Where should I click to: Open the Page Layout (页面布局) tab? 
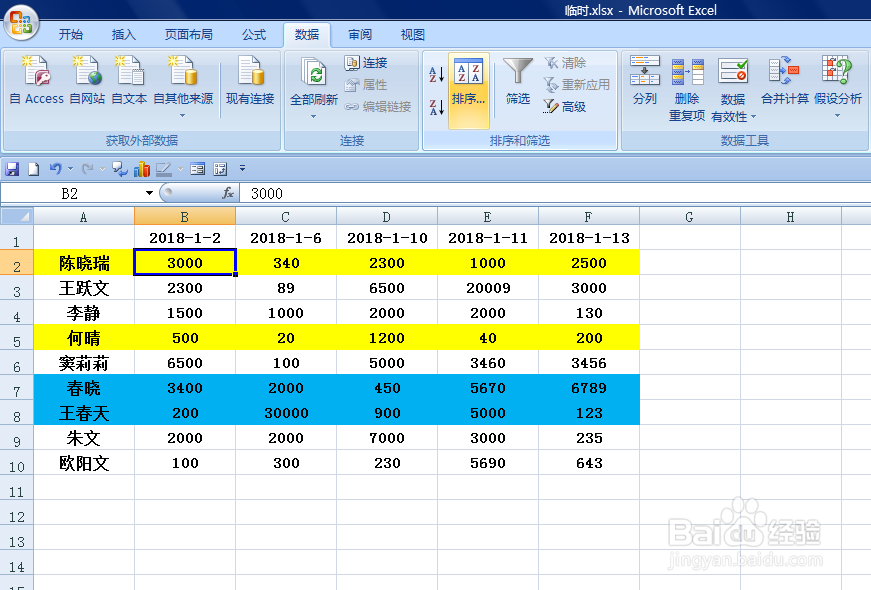188,35
